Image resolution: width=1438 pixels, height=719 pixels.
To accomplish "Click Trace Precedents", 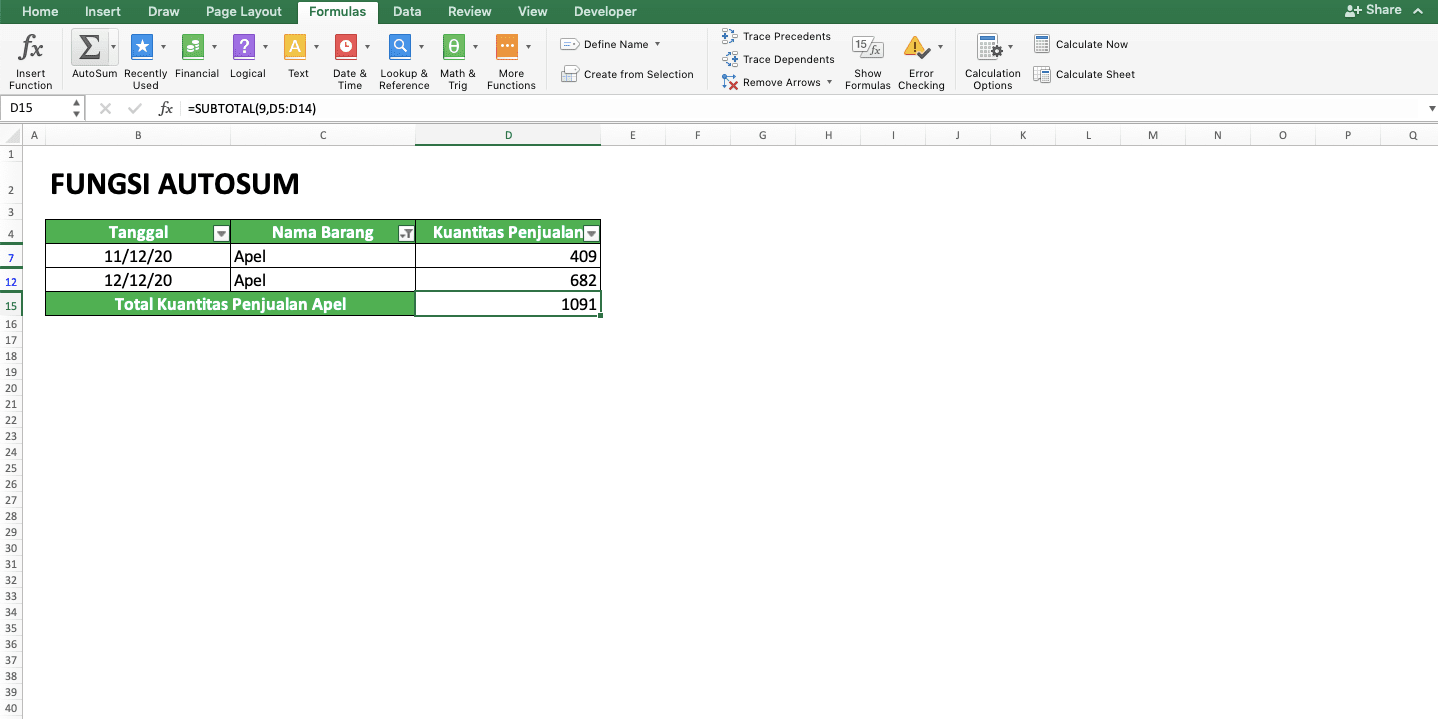I will (x=776, y=36).
